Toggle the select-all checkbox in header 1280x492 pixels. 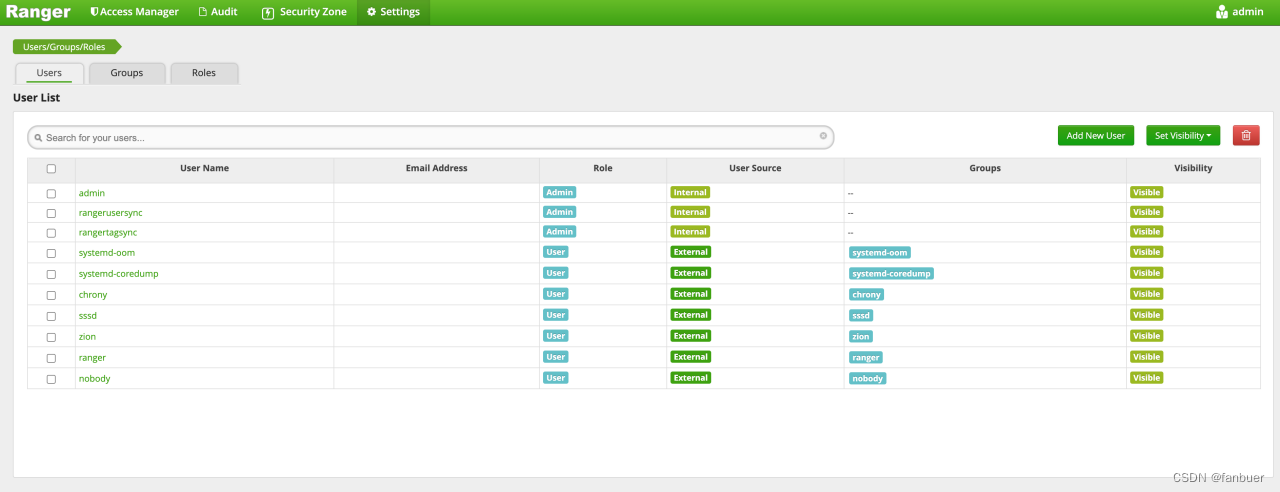(51, 169)
